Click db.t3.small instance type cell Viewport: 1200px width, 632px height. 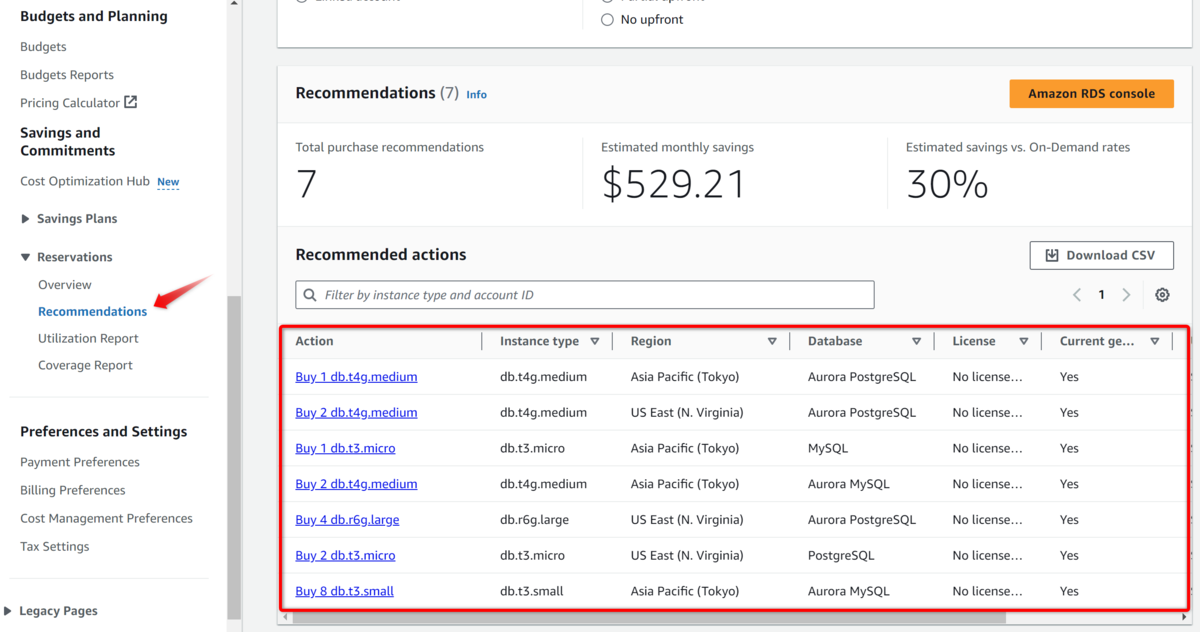pyautogui.click(x=532, y=591)
